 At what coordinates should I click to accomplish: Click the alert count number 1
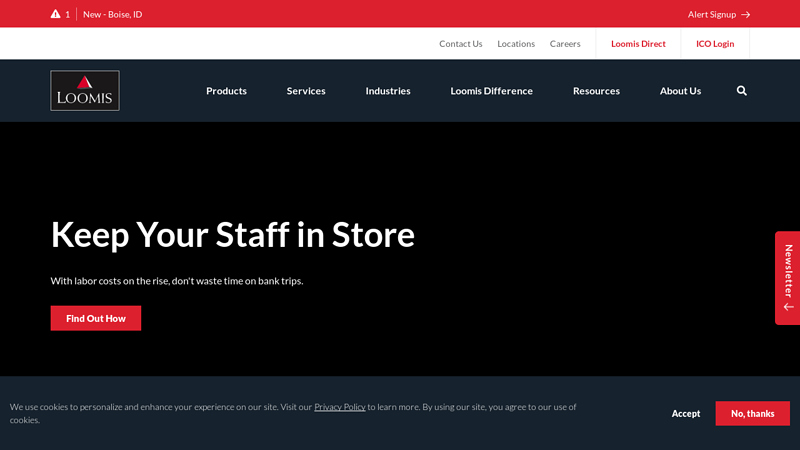(x=67, y=14)
